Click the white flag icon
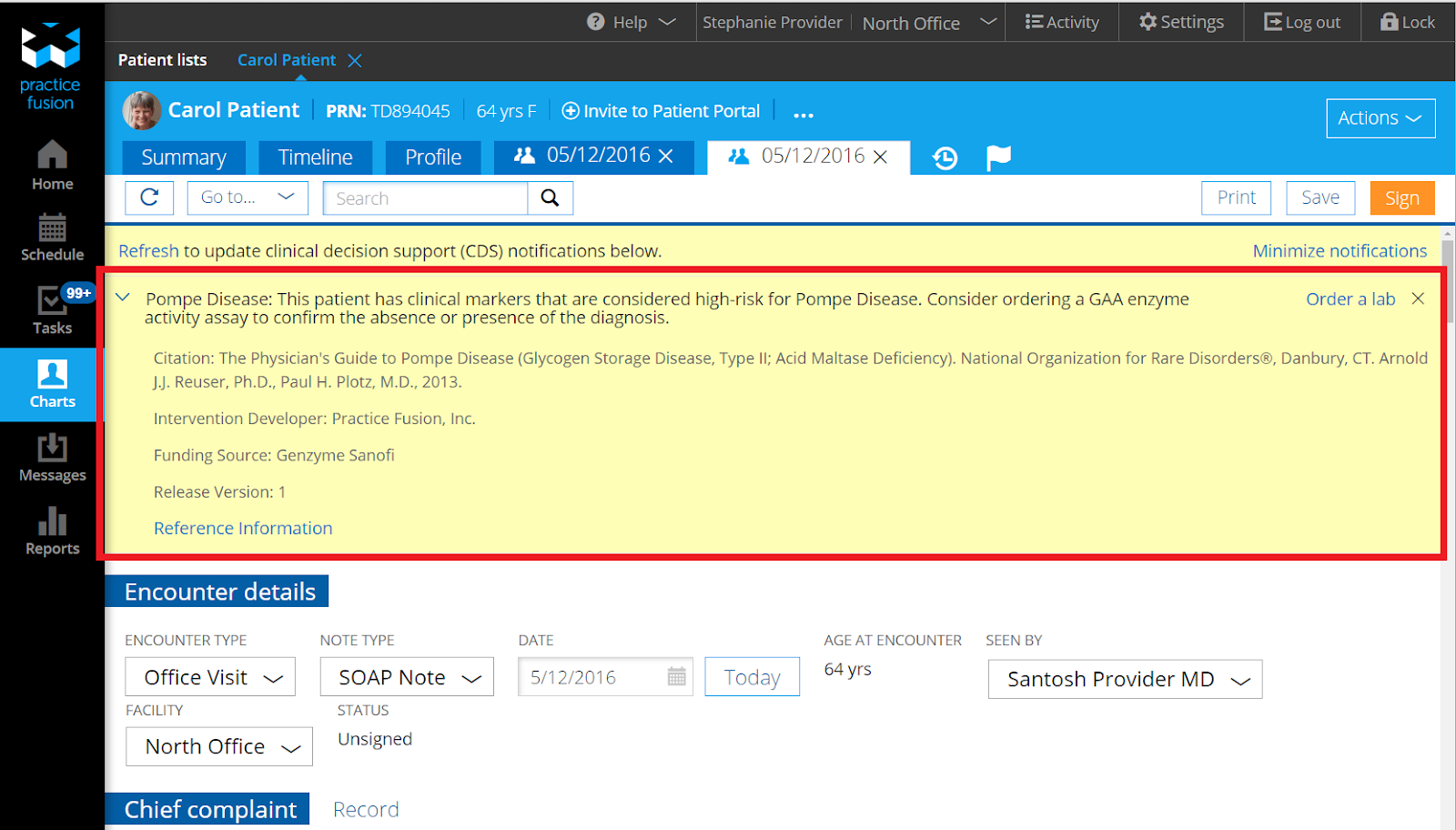 (x=998, y=158)
